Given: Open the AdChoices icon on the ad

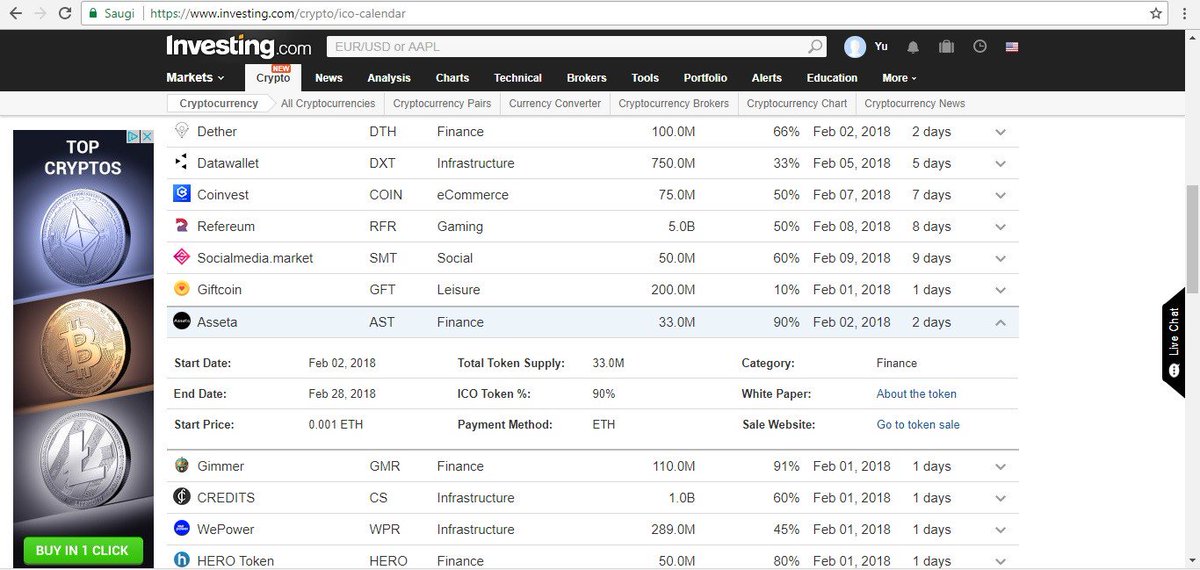Looking at the screenshot, I should pos(133,136).
